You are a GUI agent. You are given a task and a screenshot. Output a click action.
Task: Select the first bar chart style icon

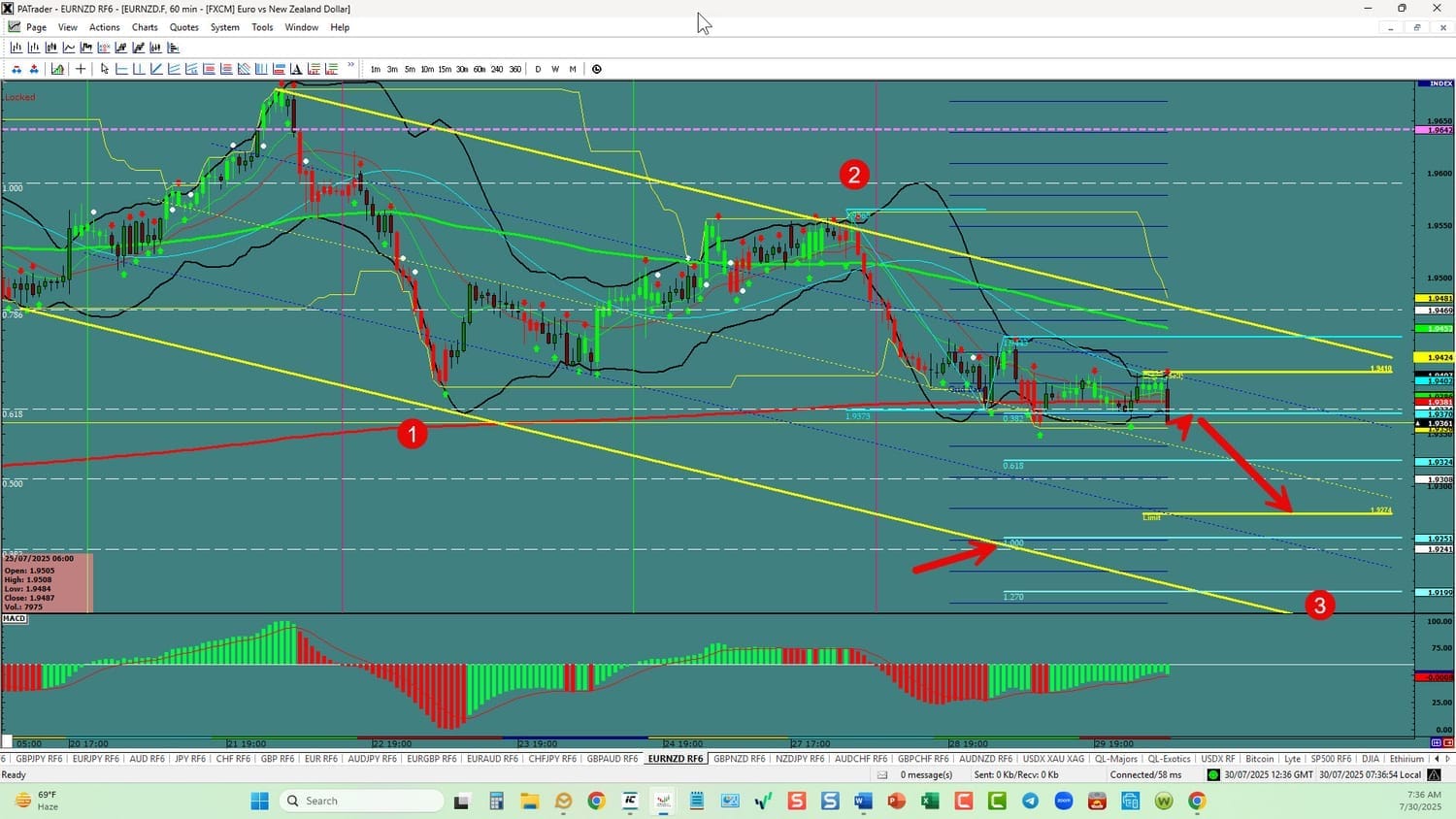pyautogui.click(x=17, y=48)
